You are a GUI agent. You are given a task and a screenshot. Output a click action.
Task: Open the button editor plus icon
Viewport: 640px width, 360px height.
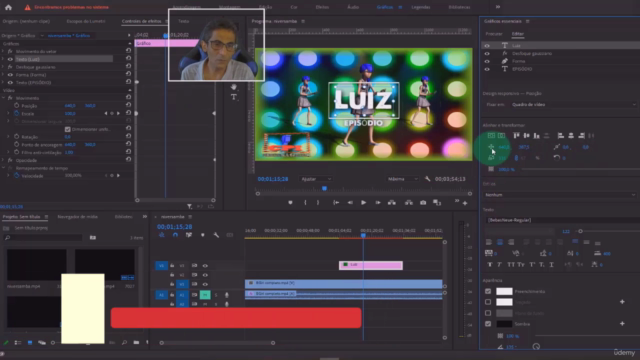(465, 203)
